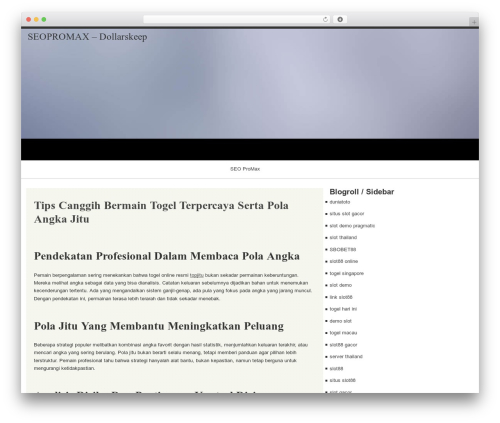Maximize the window with green button
500x423 pixels.
44,19
